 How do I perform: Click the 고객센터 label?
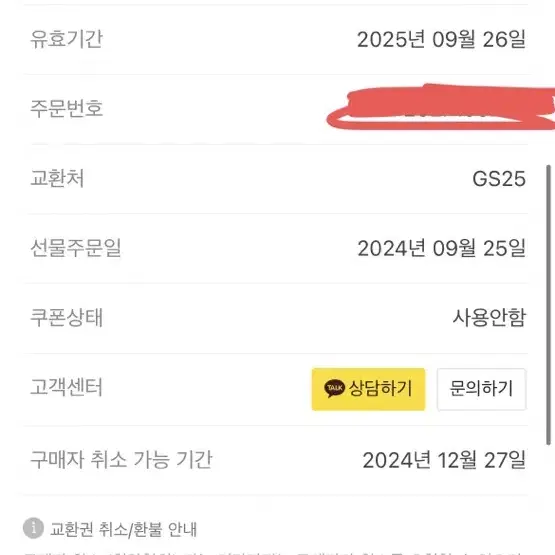coord(67,387)
